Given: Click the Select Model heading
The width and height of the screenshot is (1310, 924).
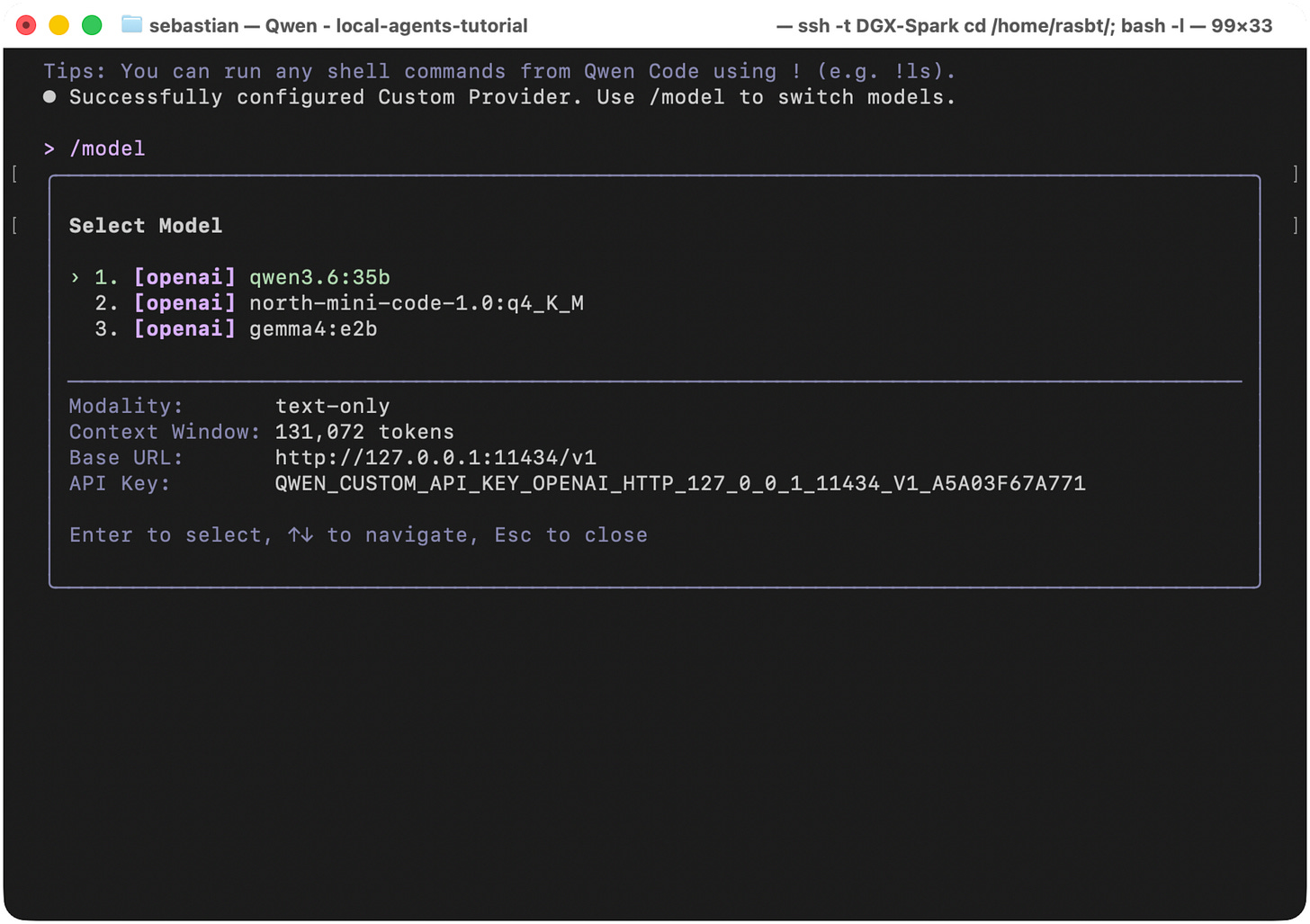Looking at the screenshot, I should pyautogui.click(x=146, y=226).
